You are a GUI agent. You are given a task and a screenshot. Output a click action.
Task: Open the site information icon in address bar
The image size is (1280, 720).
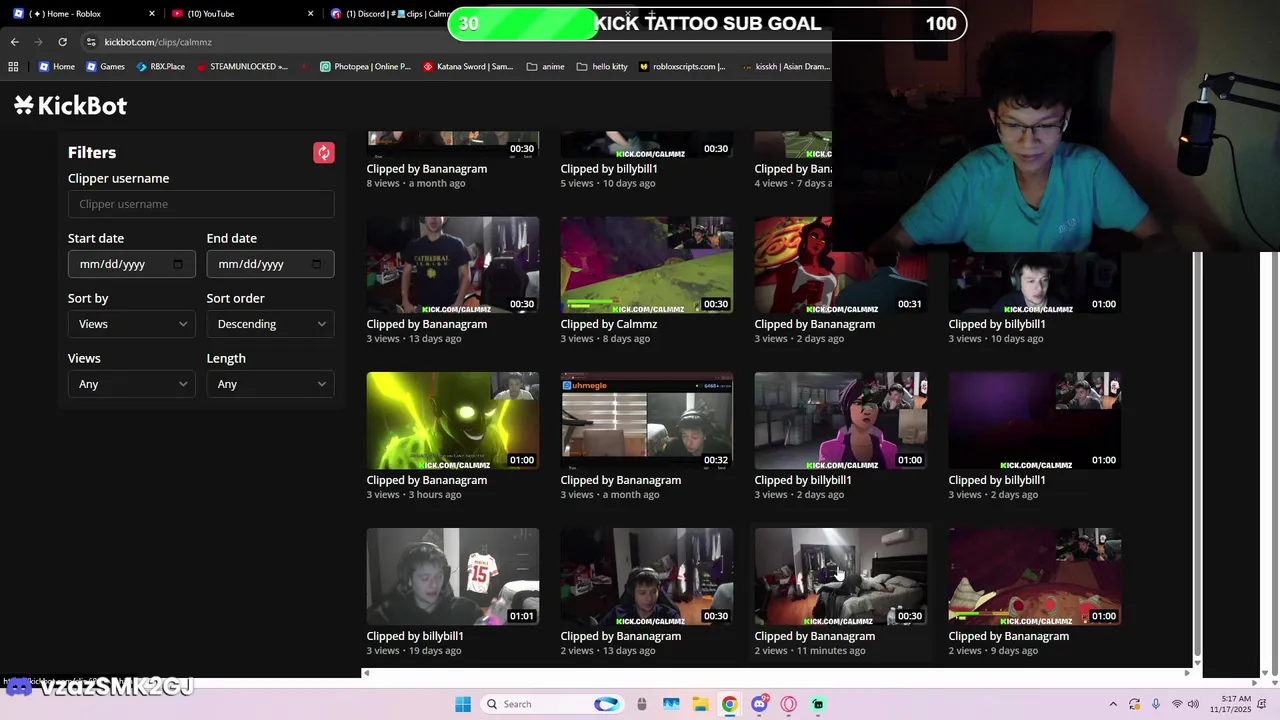(91, 42)
